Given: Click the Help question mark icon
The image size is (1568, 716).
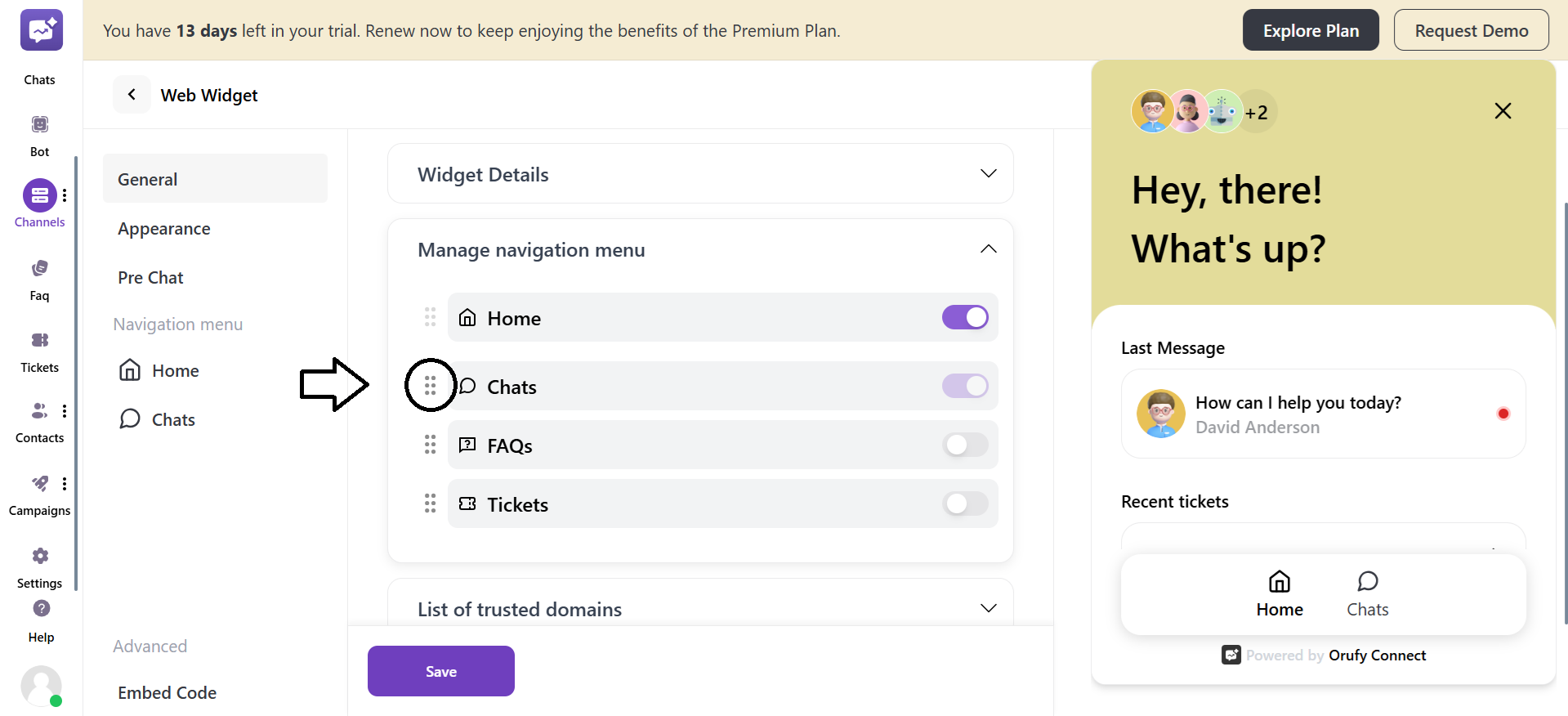Looking at the screenshot, I should pos(42,609).
